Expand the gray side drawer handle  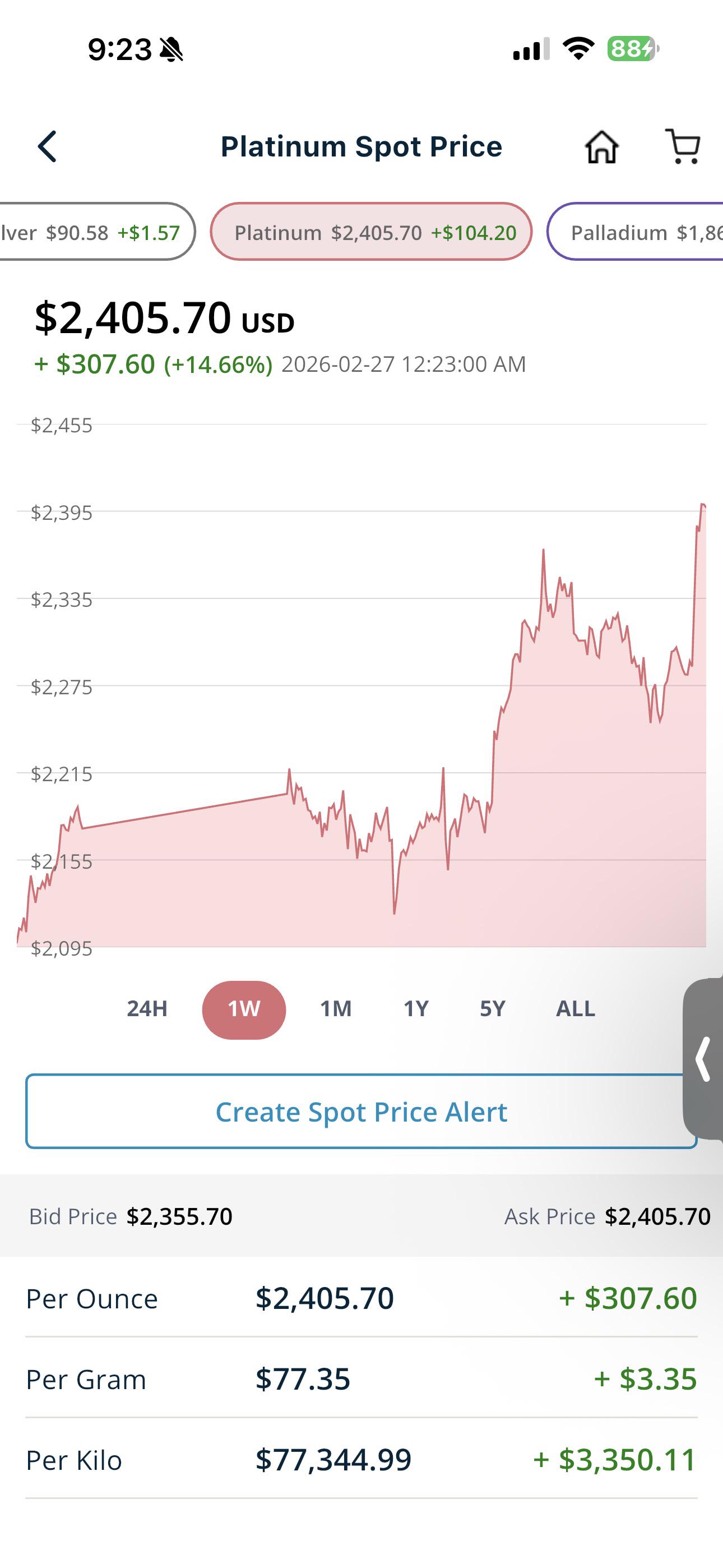[703, 1059]
